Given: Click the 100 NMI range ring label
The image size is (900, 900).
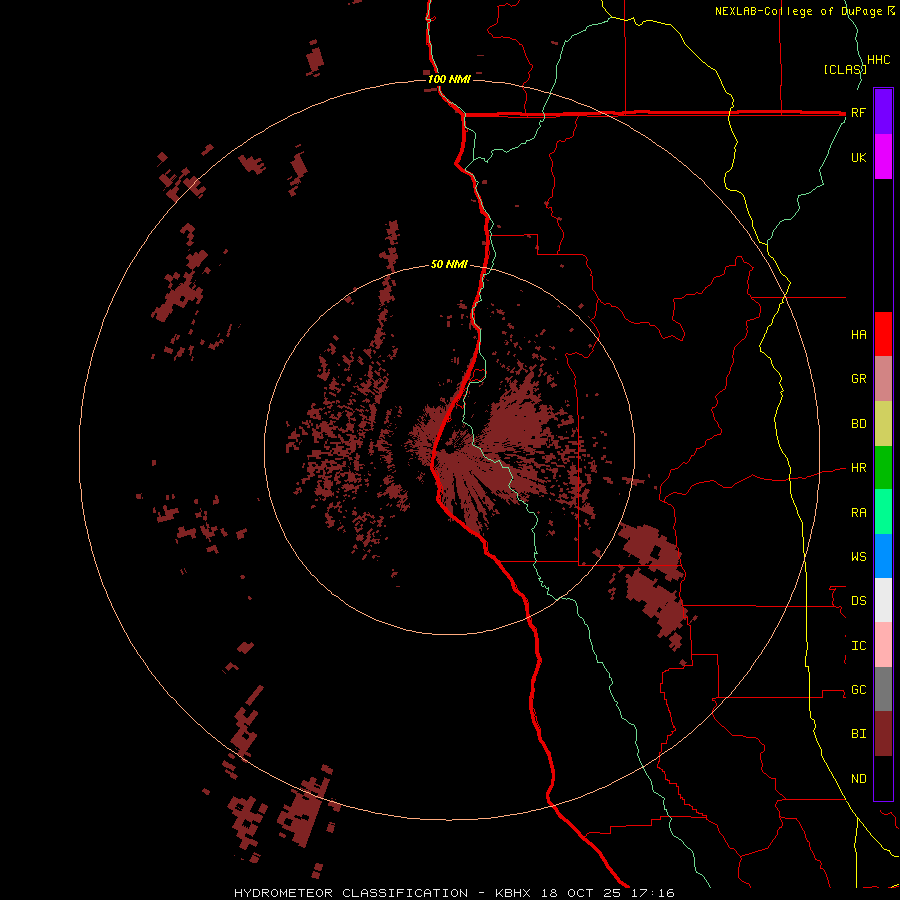Looking at the screenshot, I should click(449, 79).
